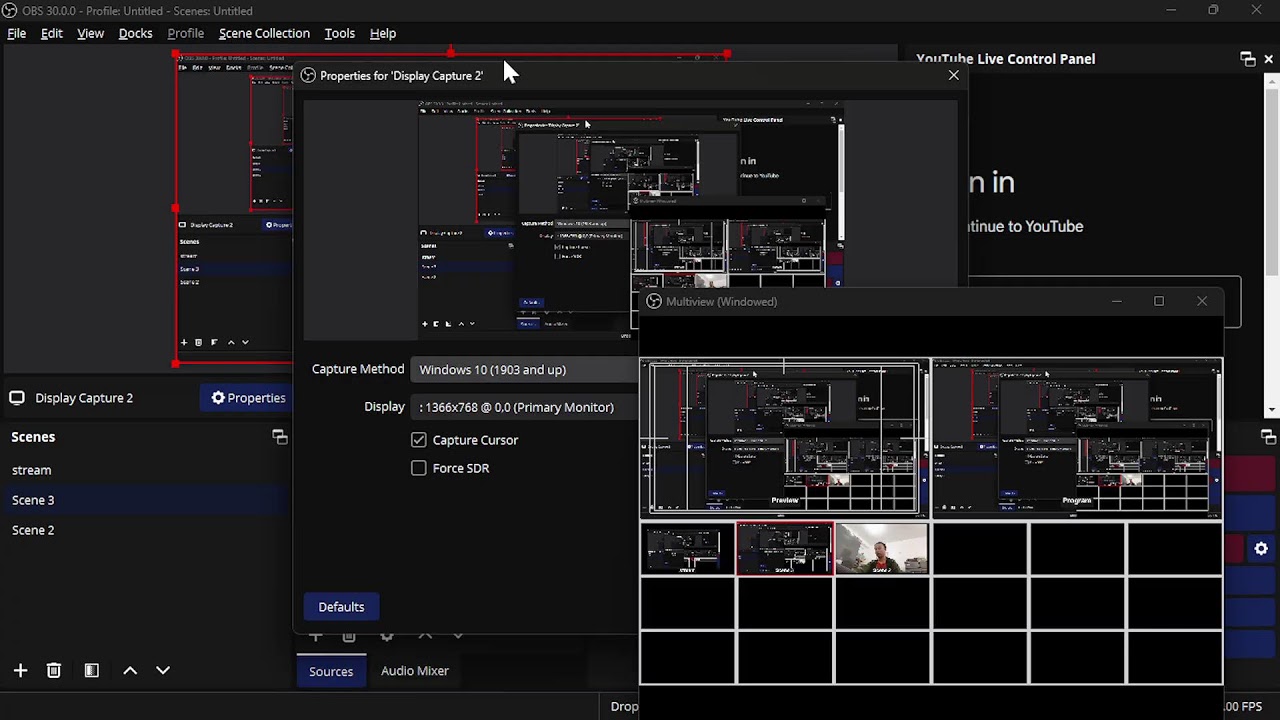Add a new scene with the plus icon
Image resolution: width=1280 pixels, height=720 pixels.
pyautogui.click(x=20, y=671)
